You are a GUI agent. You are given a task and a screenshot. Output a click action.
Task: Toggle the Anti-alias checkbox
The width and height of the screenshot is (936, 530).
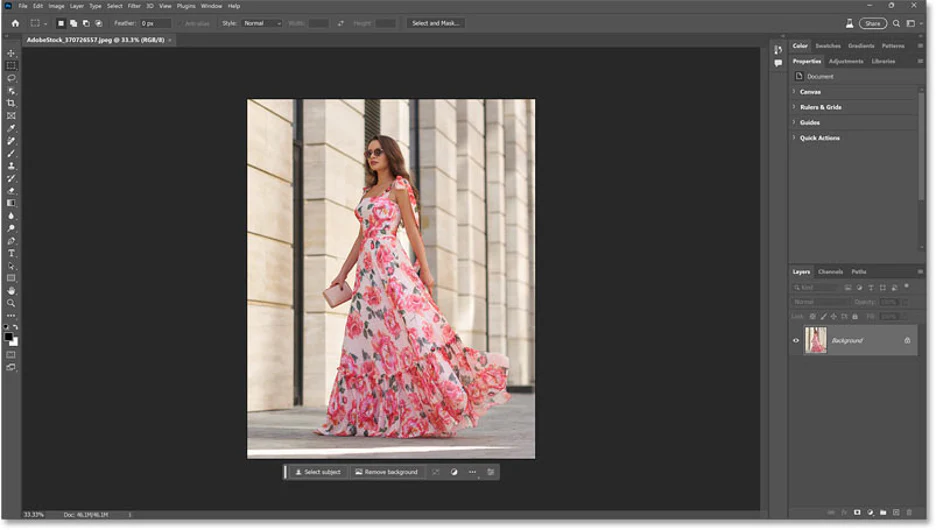[180, 23]
